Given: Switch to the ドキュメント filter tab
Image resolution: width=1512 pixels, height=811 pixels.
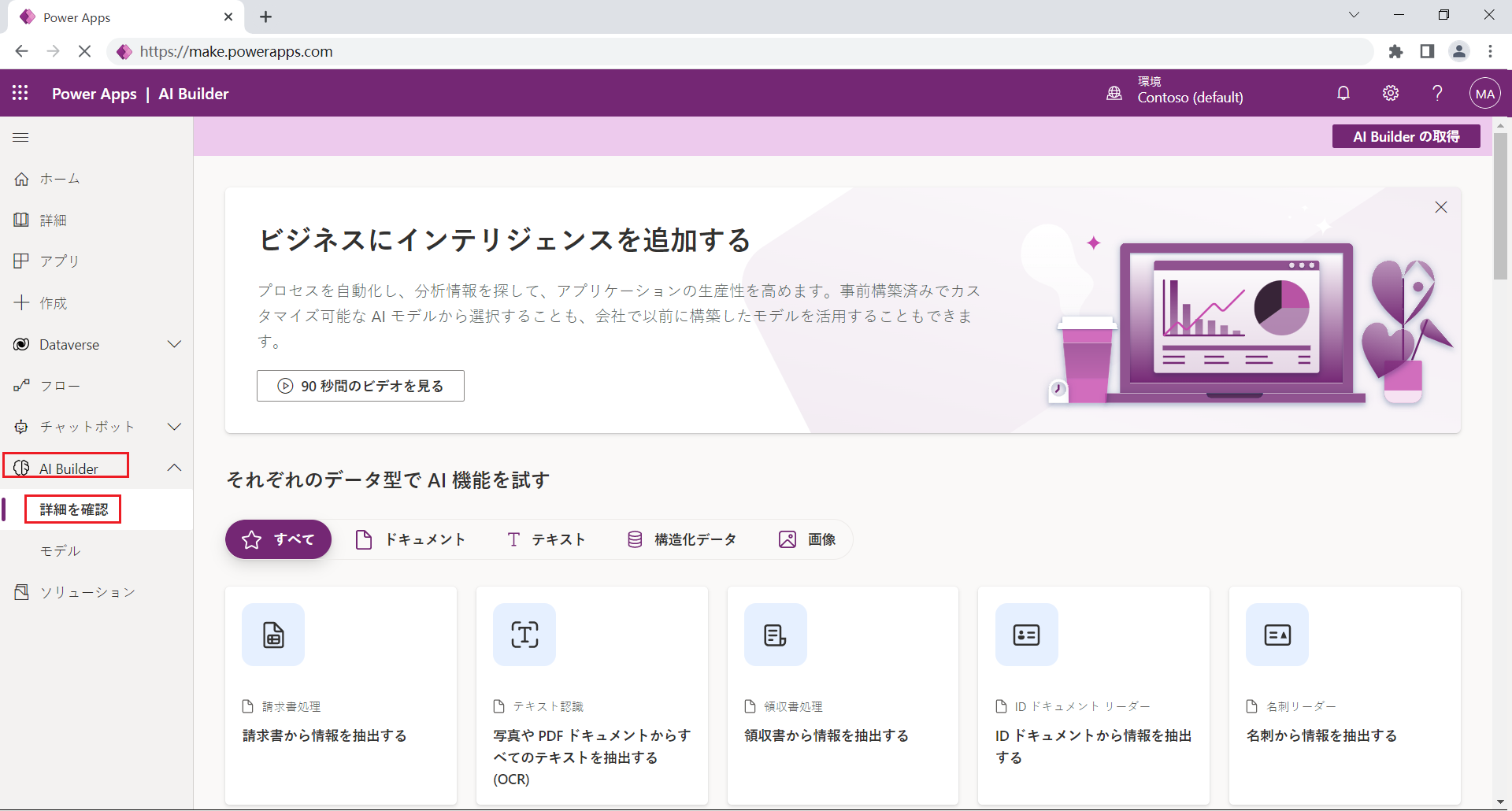Looking at the screenshot, I should pyautogui.click(x=410, y=539).
